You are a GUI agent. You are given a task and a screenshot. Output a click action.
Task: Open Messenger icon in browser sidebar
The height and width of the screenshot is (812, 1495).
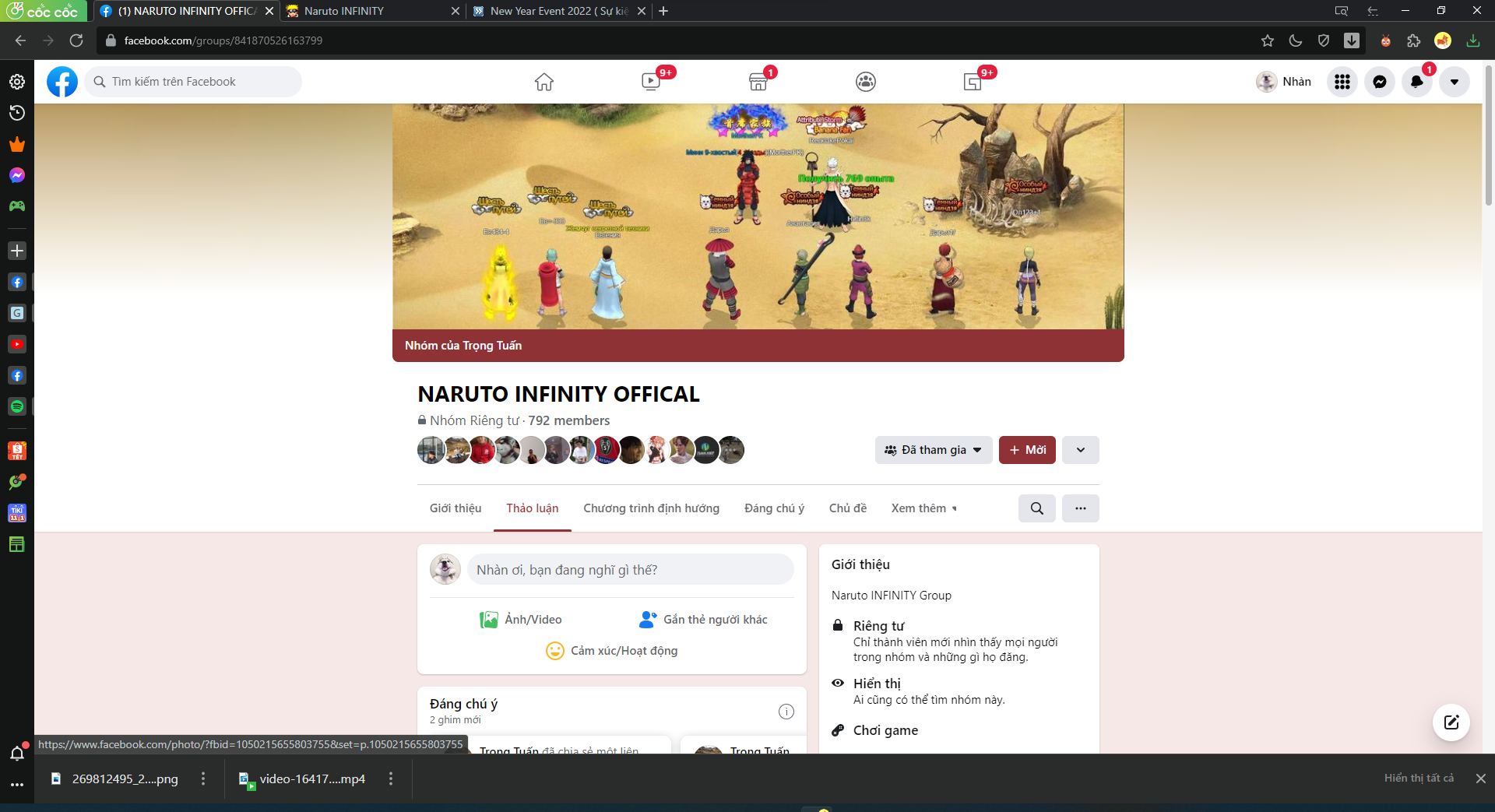[17, 175]
